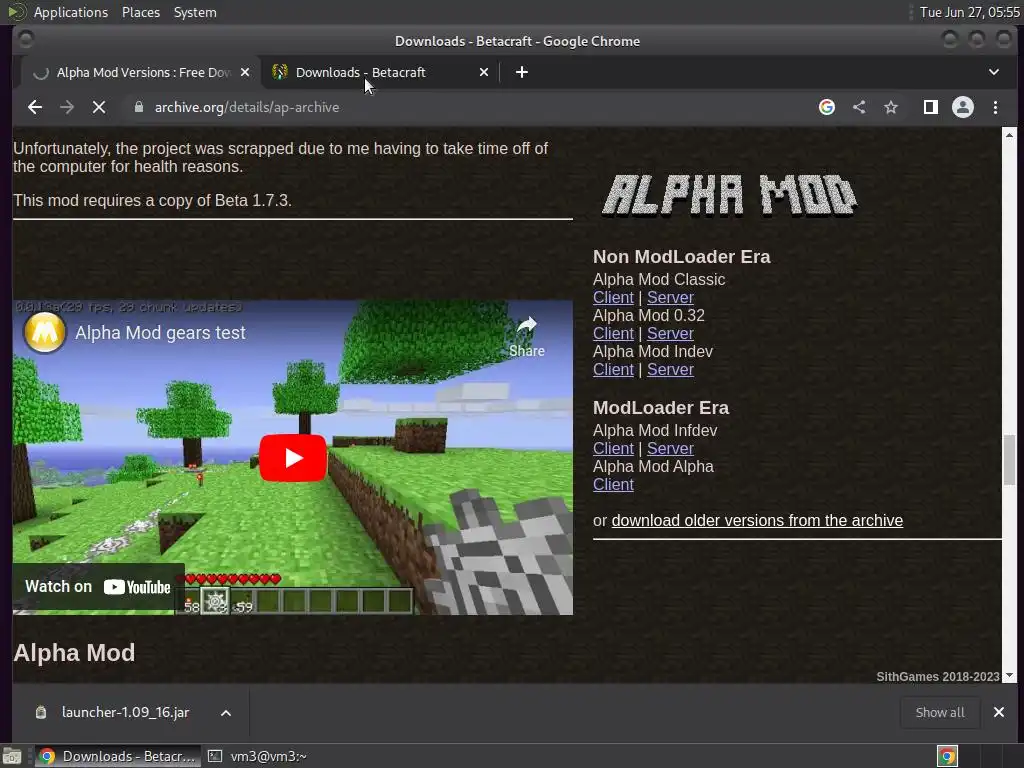1024x768 pixels.
Task: Go back with the browser back arrow
Action: 35,107
